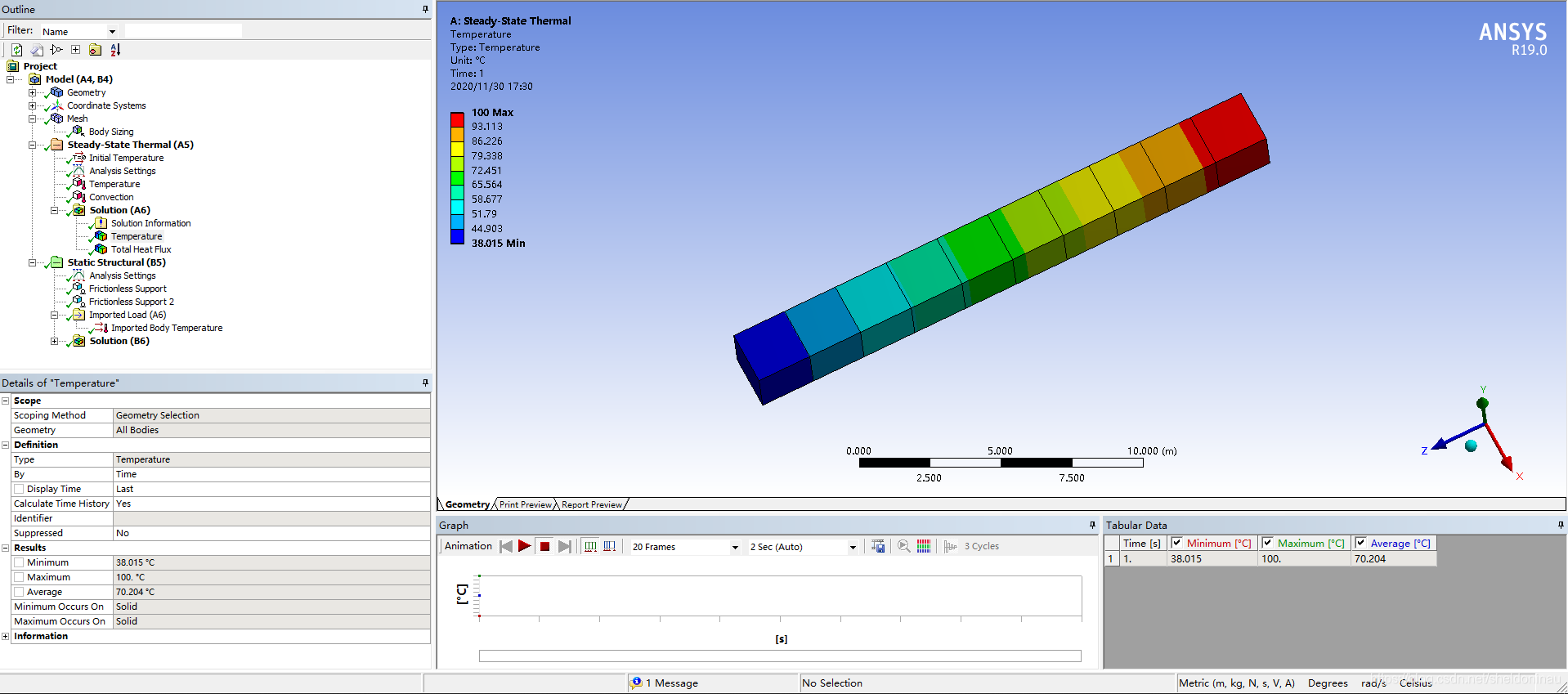
Task: Toggle the Minimum column checkbox in Tabular Data
Action: tap(1176, 543)
